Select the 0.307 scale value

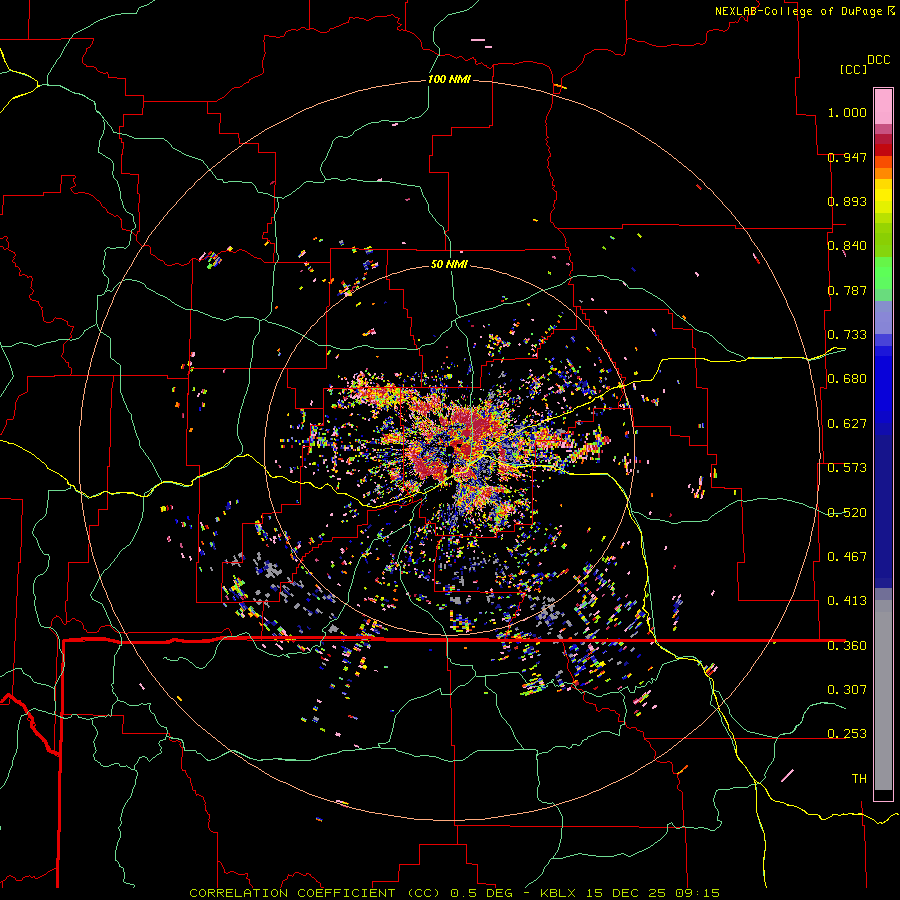pyautogui.click(x=847, y=689)
